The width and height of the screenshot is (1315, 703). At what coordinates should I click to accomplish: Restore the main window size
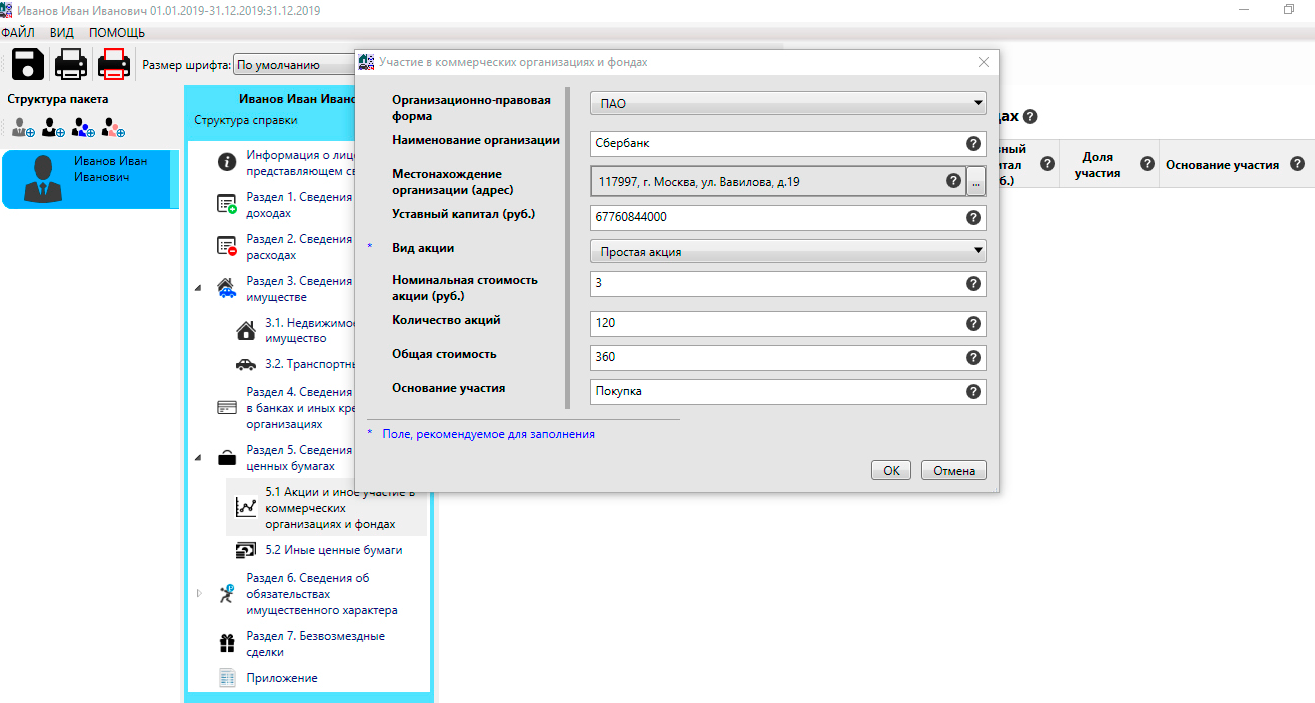tap(1289, 9)
